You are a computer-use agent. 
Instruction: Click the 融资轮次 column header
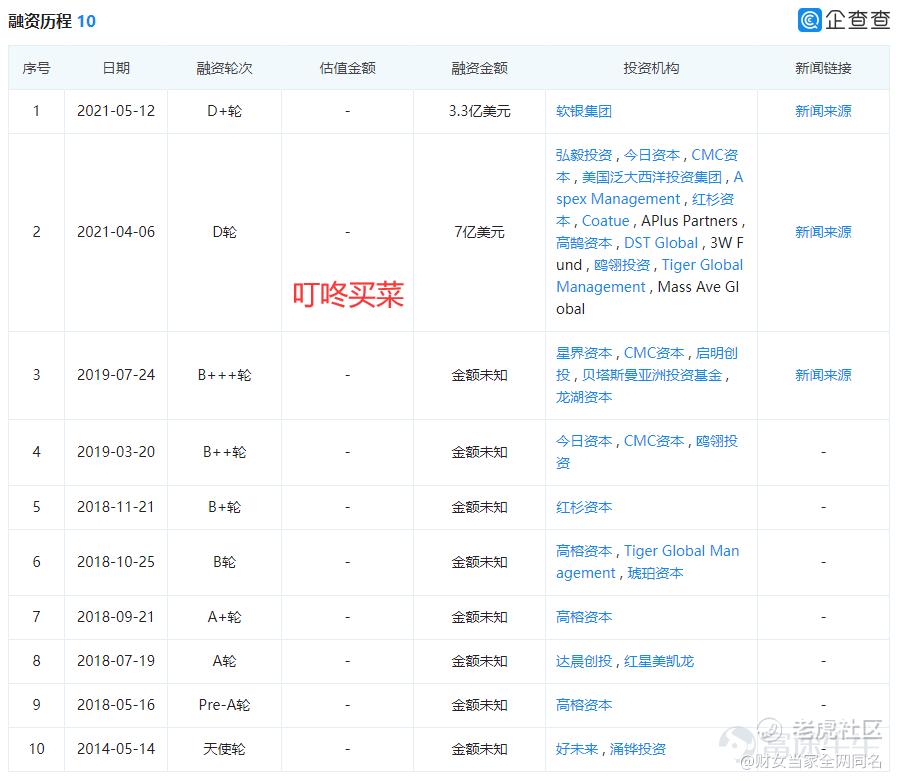click(224, 68)
